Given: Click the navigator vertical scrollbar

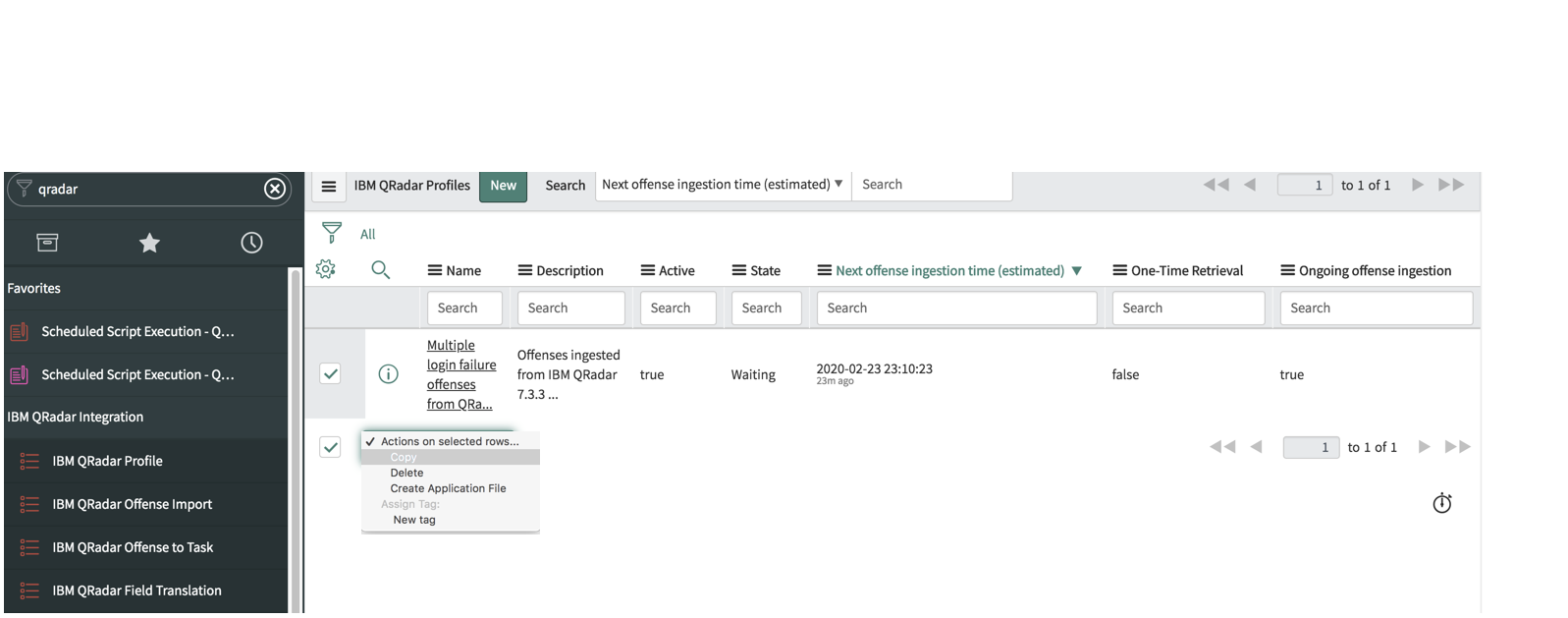Looking at the screenshot, I should point(296,442).
